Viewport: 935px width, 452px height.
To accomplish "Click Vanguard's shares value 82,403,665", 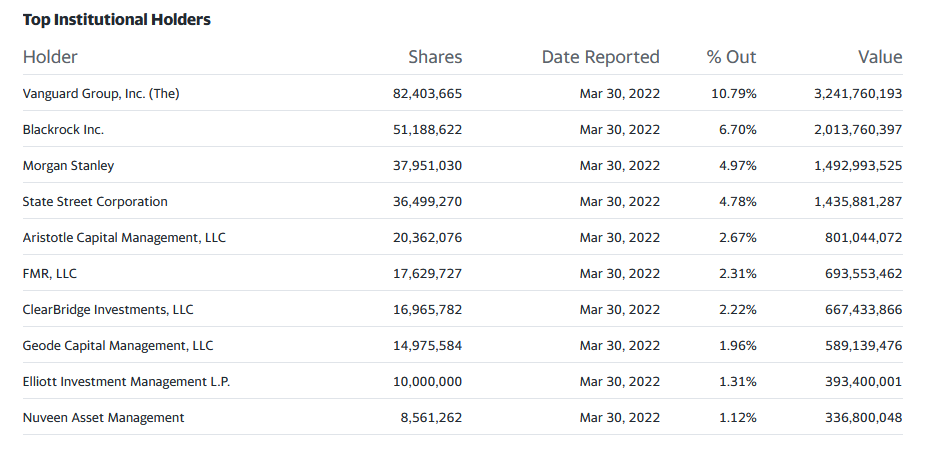I will click(x=428, y=94).
